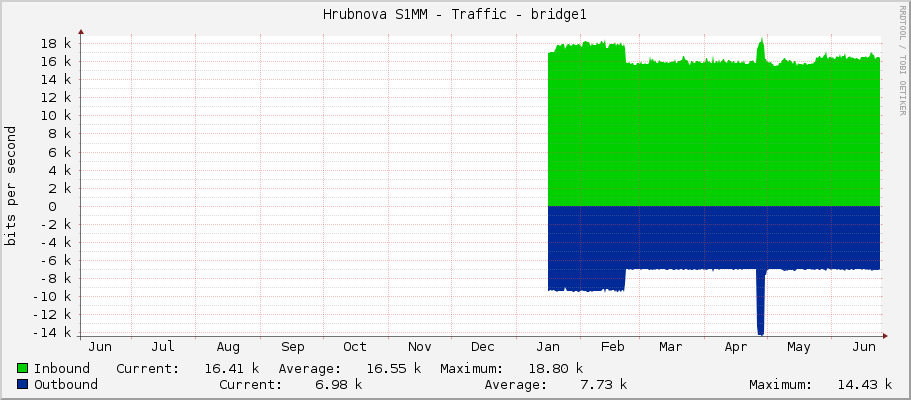
Task: Click the 'Sep' x-axis month label
Action: [x=293, y=347]
